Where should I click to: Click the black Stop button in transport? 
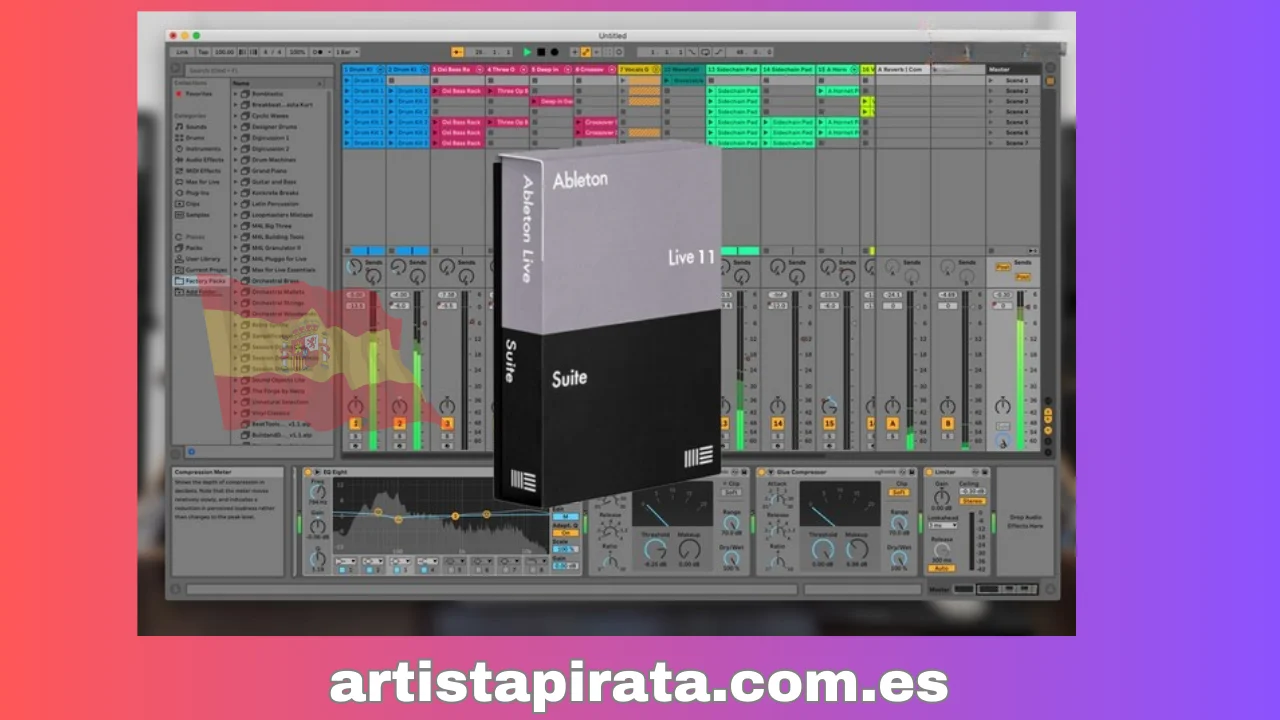click(x=541, y=52)
